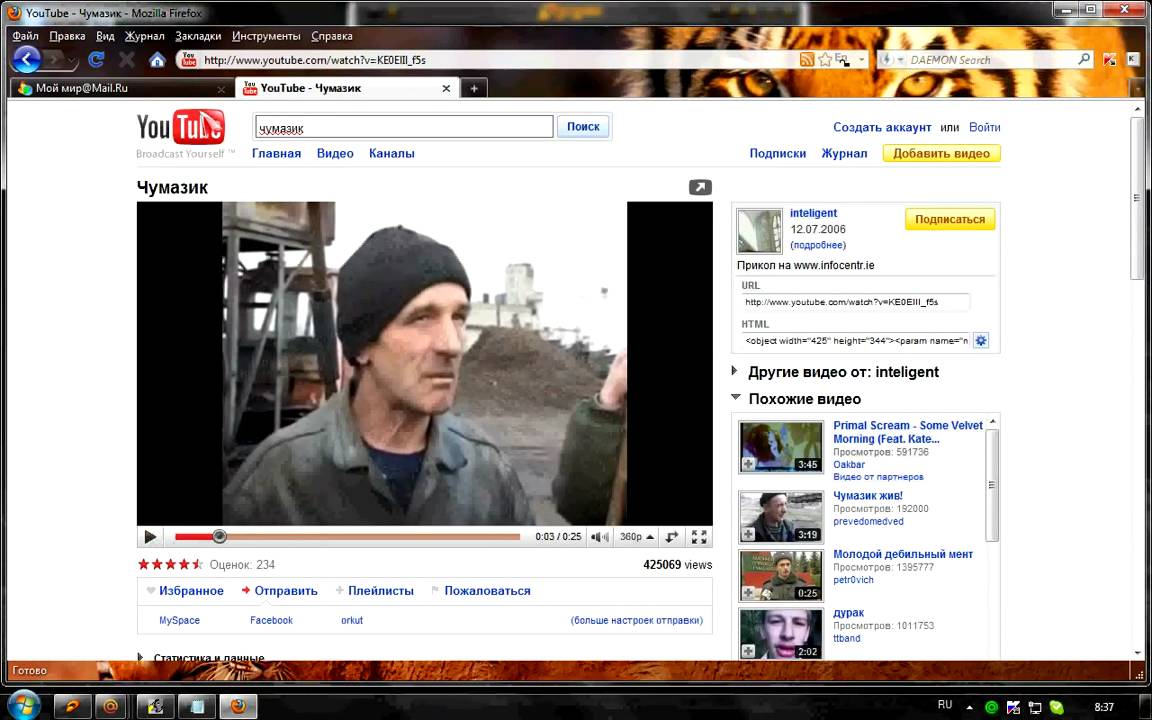1152x720 pixels.
Task: Play the video
Action: (150, 537)
